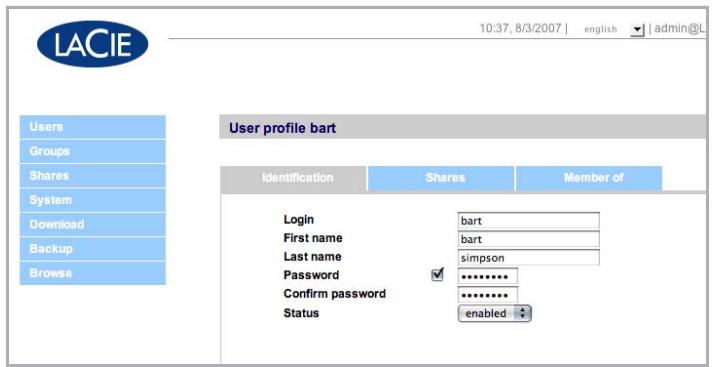
Task: Go to the Shares sidebar item
Action: [x=93, y=176]
